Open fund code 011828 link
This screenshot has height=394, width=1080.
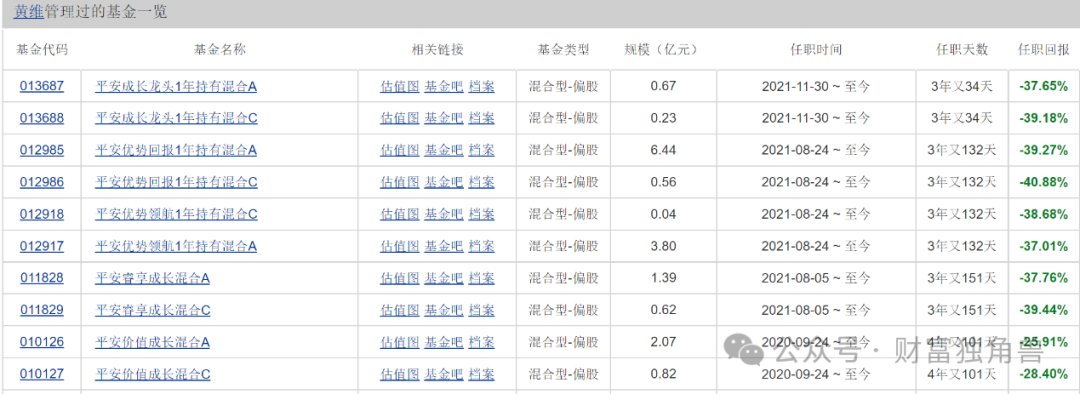click(41, 278)
